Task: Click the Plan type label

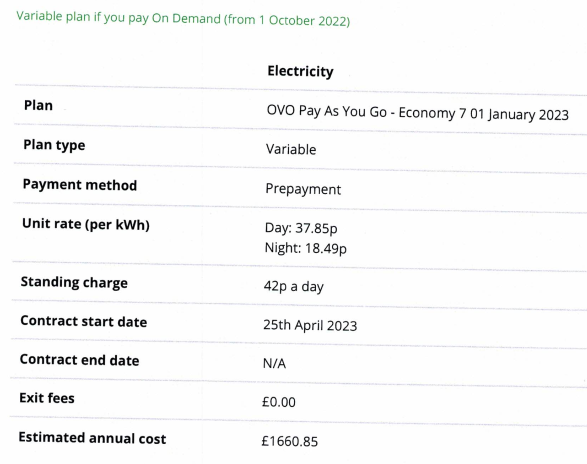Action: (54, 145)
